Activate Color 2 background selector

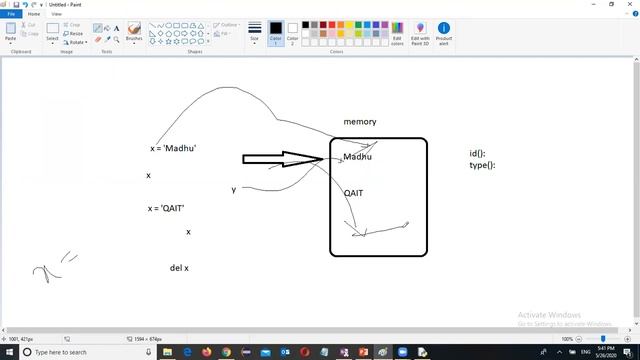(292, 33)
